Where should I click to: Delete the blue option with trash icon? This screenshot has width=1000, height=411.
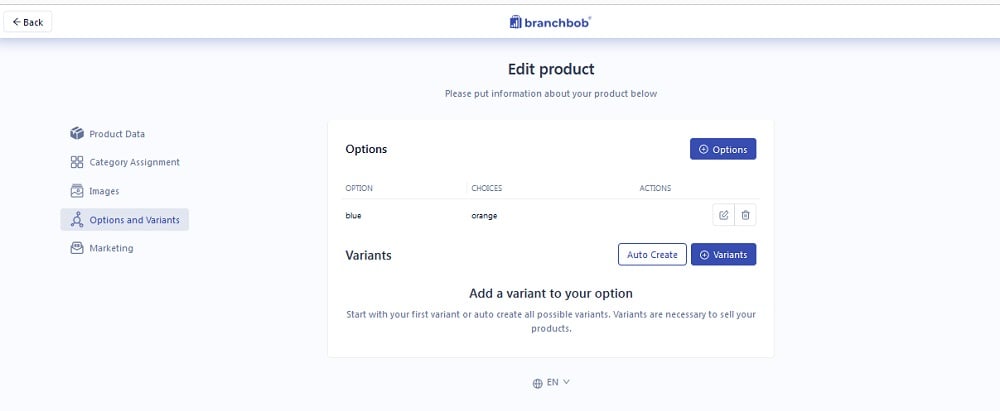(x=746, y=215)
